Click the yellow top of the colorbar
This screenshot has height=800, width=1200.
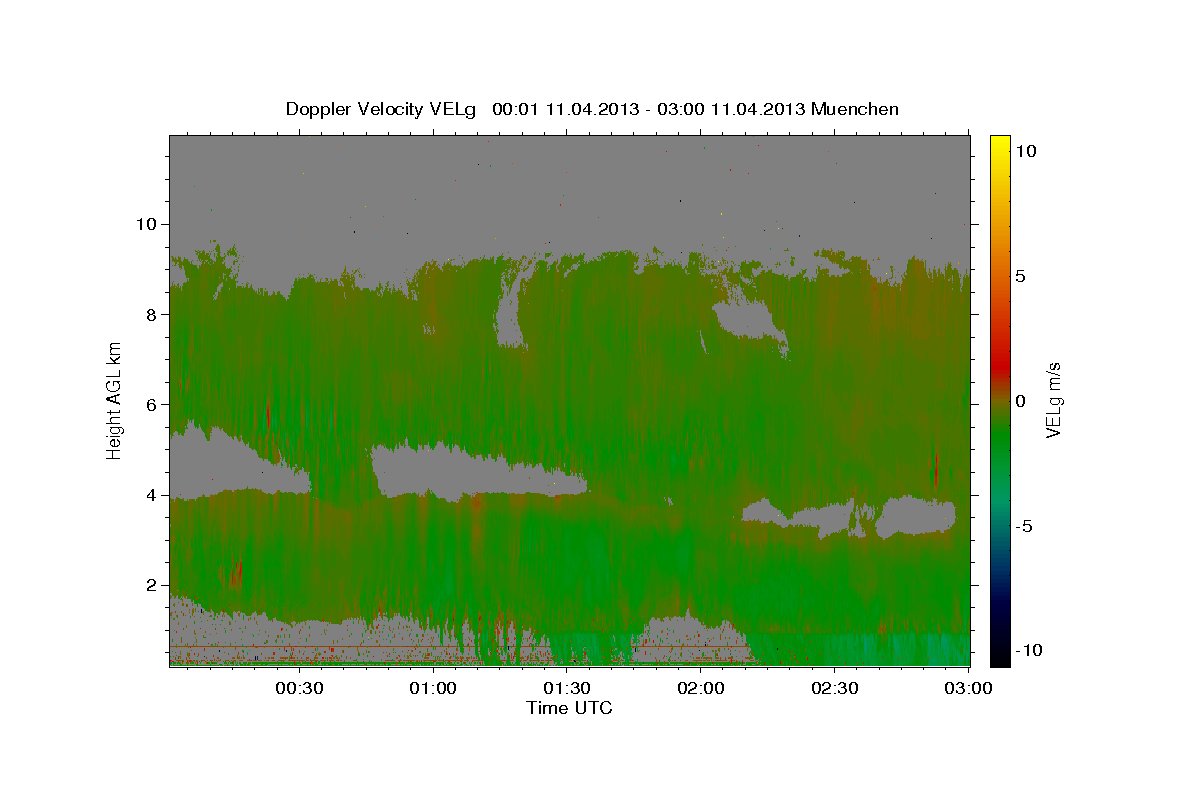pos(999,148)
